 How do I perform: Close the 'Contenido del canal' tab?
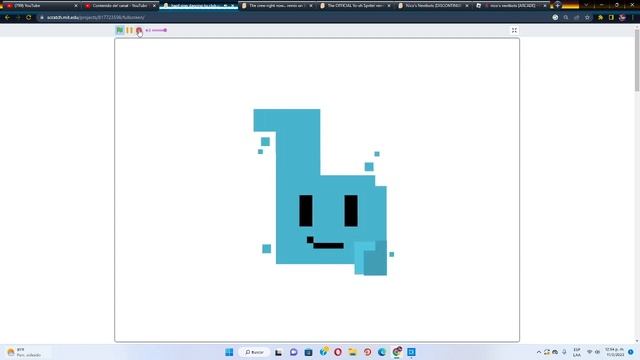154,6
